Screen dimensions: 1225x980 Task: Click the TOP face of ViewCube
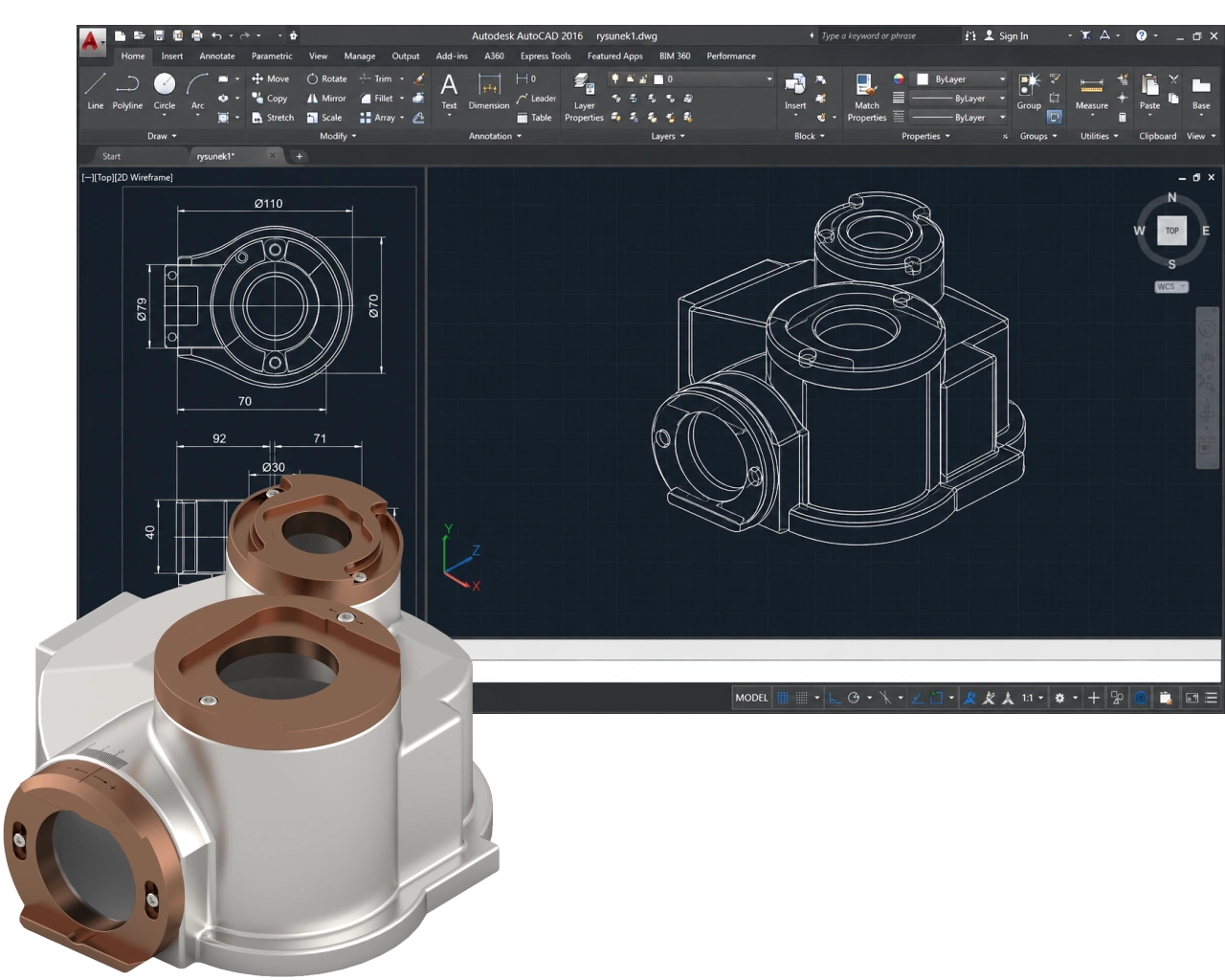point(1172,231)
